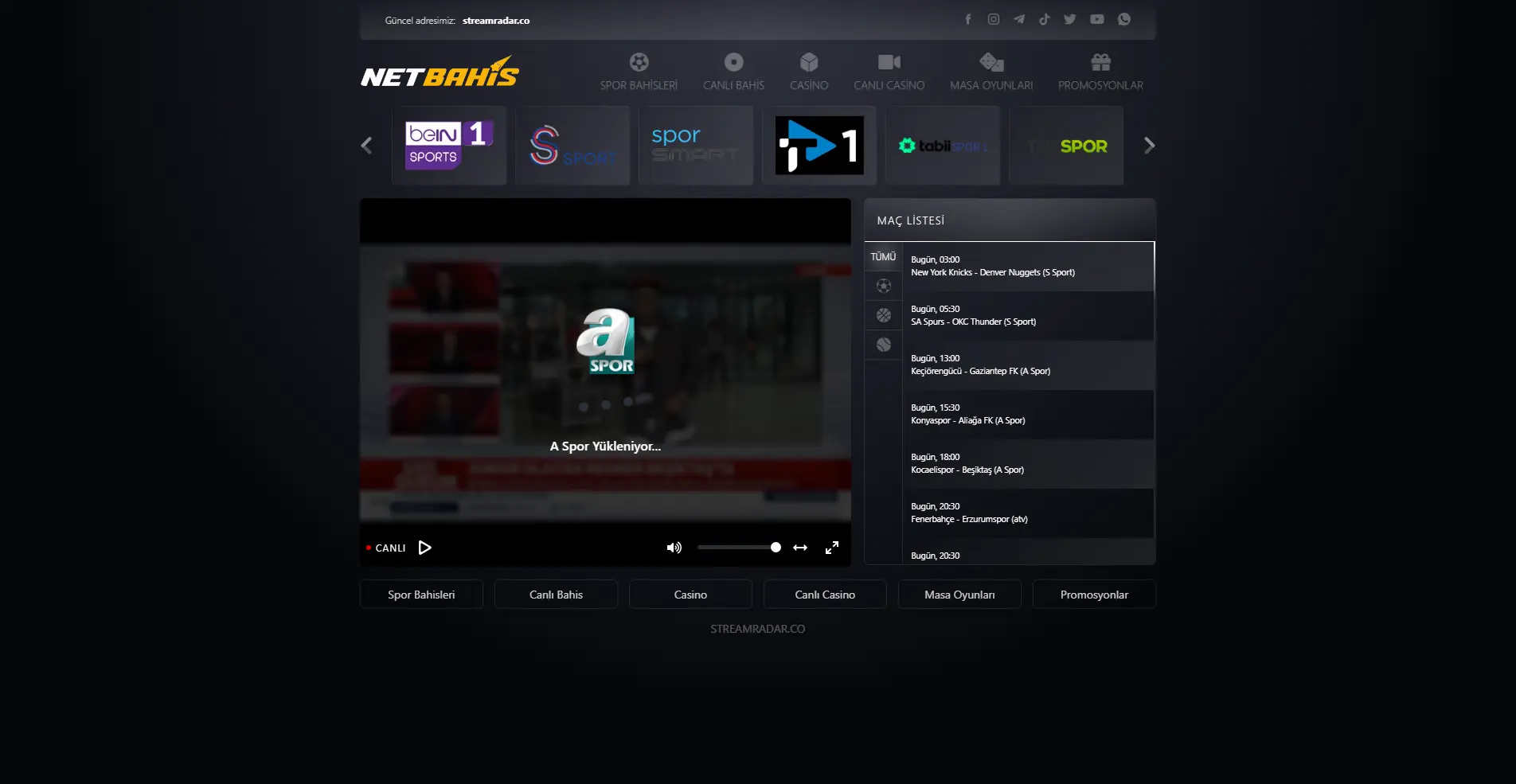
Task: Open the TikTok page icon
Action: [1044, 19]
